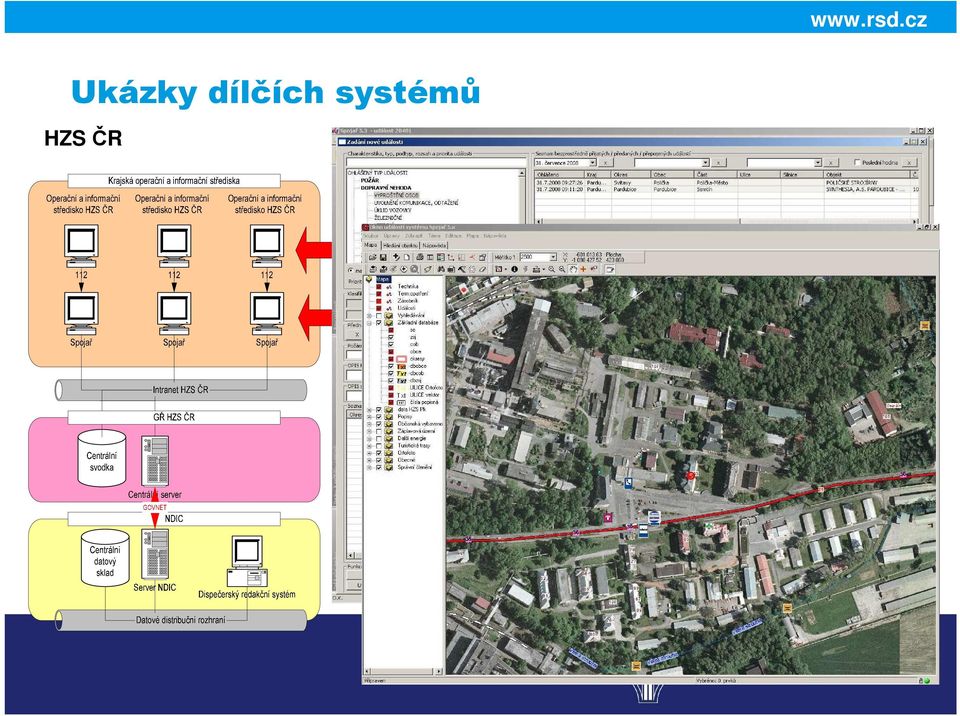This screenshot has width=960, height=716.
Task: Expand the Obecné tree node
Action: 369,460
